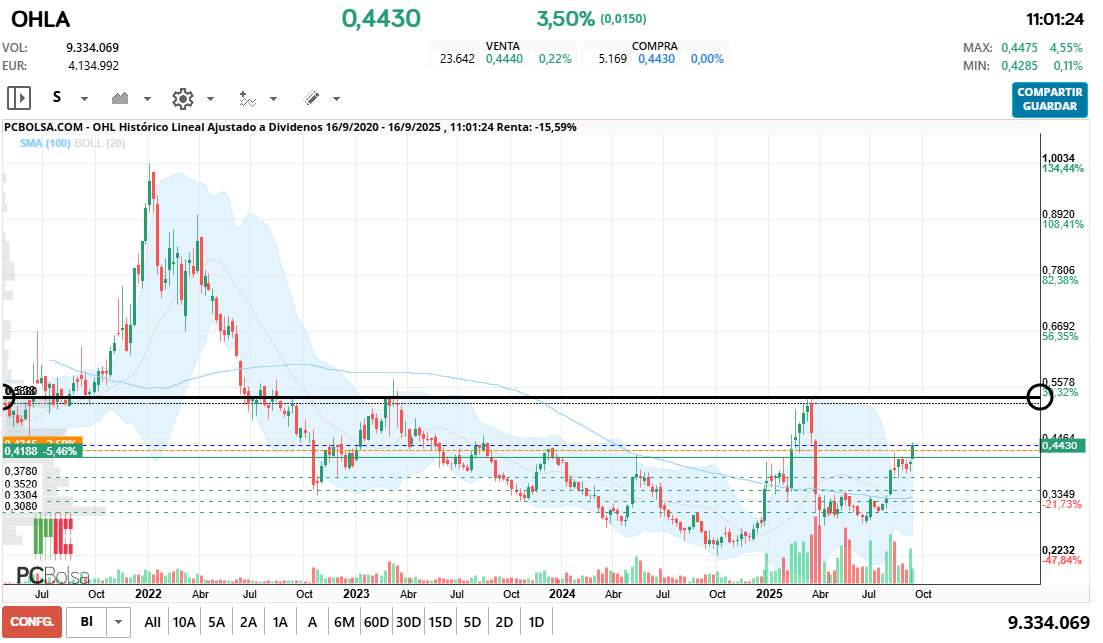Toggle the BOLL (20) indicator label

click(100, 143)
